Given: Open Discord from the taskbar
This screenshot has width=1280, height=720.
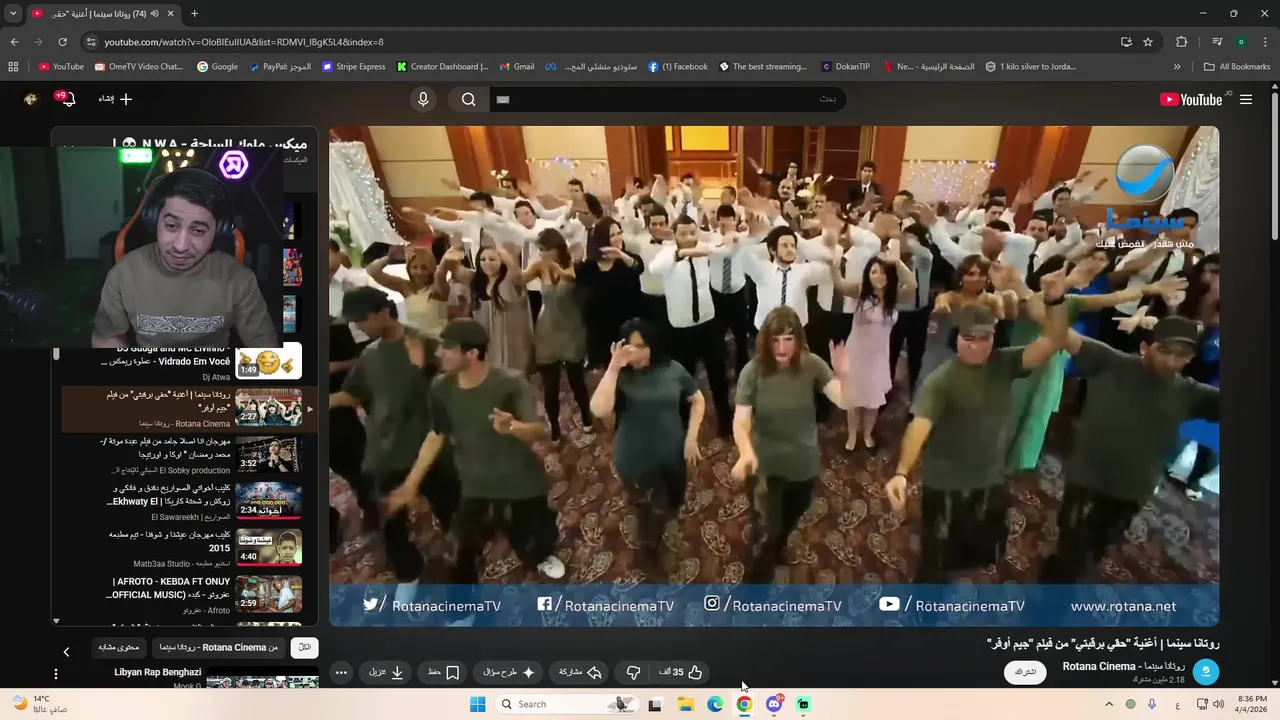Looking at the screenshot, I should (773, 704).
